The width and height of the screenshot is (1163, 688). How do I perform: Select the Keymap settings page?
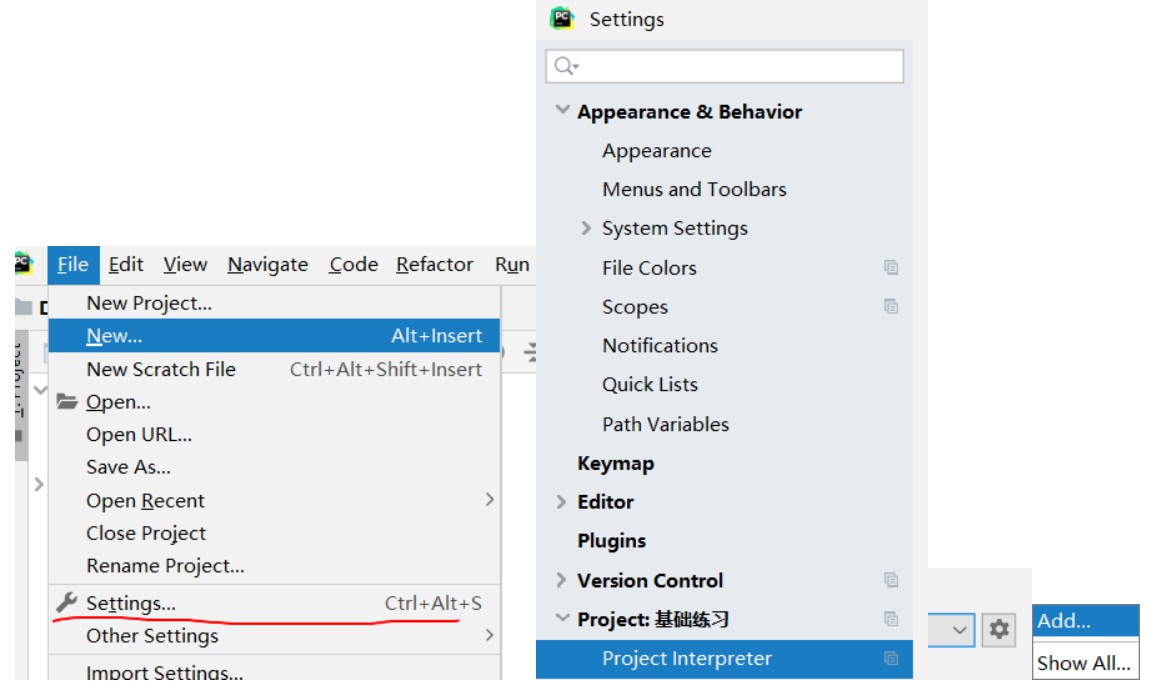pos(615,463)
